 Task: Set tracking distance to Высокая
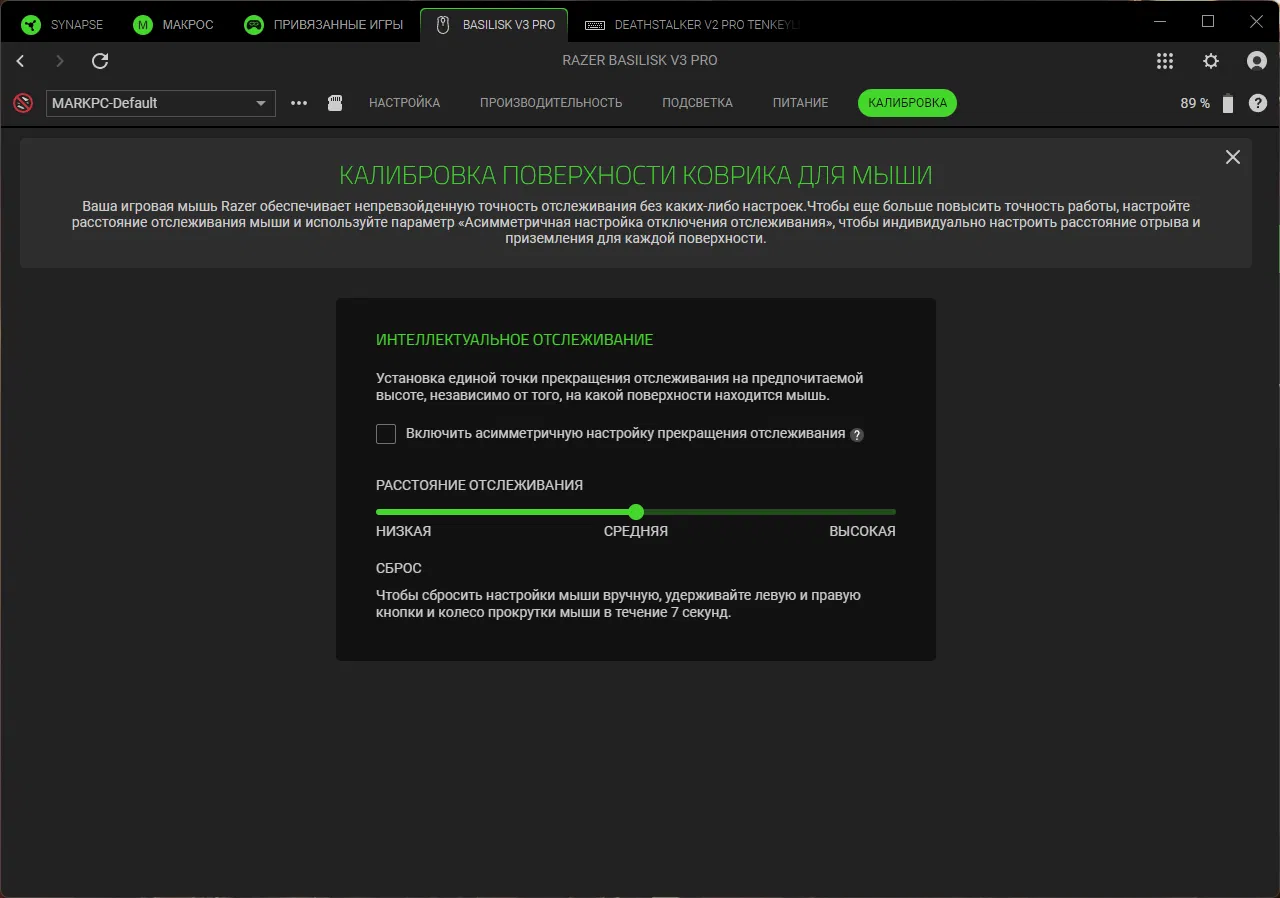click(862, 531)
